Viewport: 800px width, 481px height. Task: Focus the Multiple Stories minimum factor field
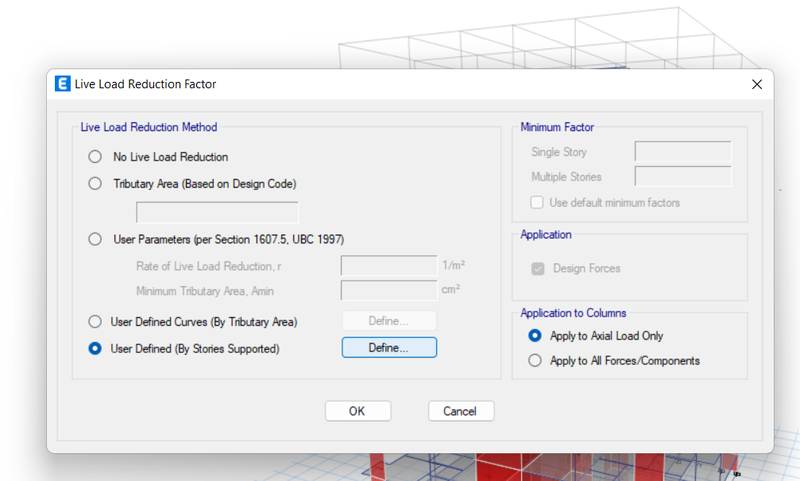tap(683, 176)
